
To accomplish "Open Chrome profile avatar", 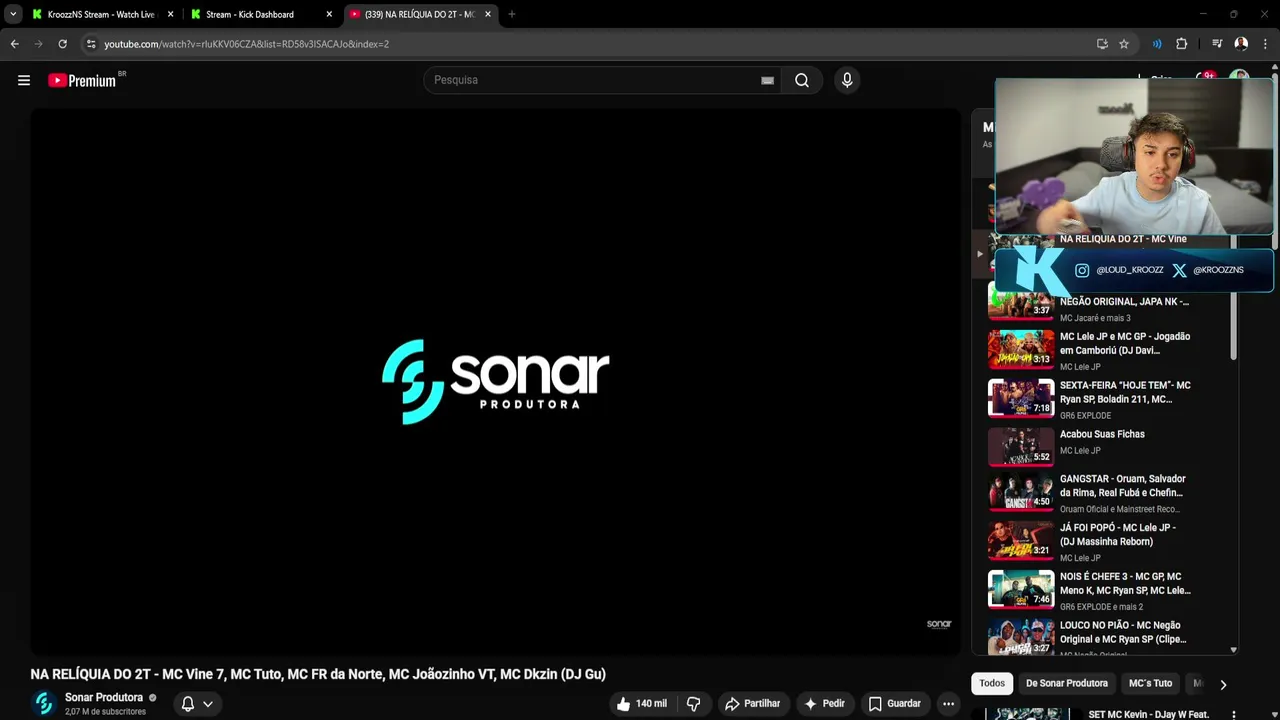I will [x=1241, y=44].
